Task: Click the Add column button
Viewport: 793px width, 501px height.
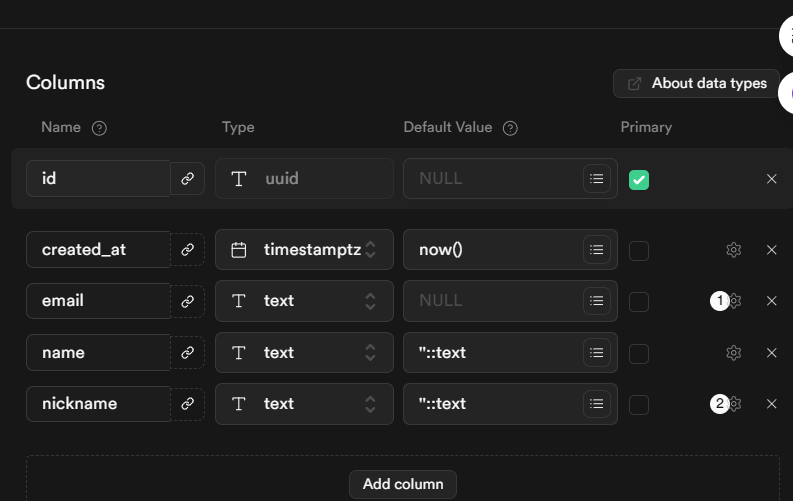Action: tap(403, 484)
